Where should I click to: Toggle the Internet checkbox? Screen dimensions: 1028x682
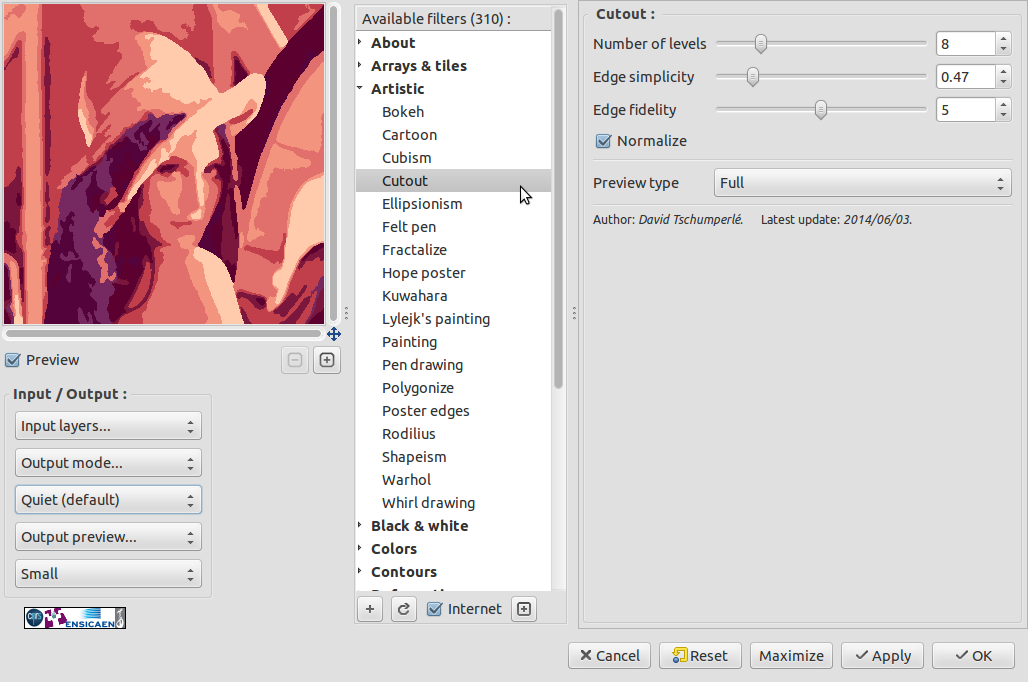(x=434, y=609)
